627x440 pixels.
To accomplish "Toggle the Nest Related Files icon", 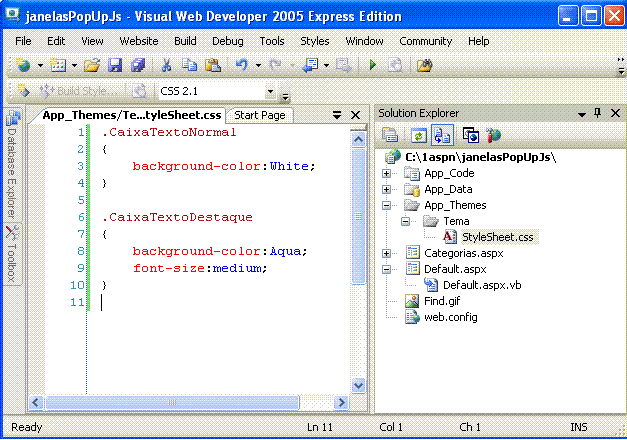I will pyautogui.click(x=442, y=135).
